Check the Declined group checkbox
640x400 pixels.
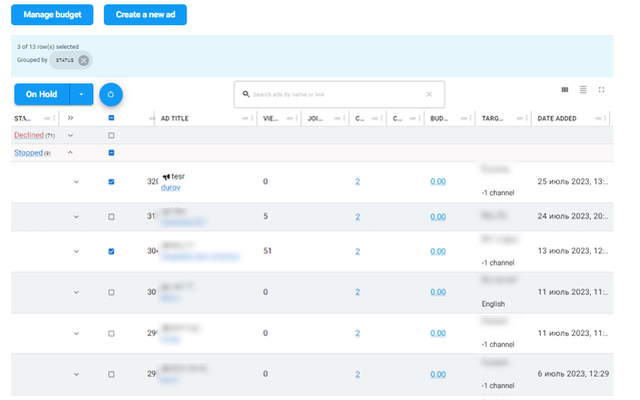click(x=111, y=135)
